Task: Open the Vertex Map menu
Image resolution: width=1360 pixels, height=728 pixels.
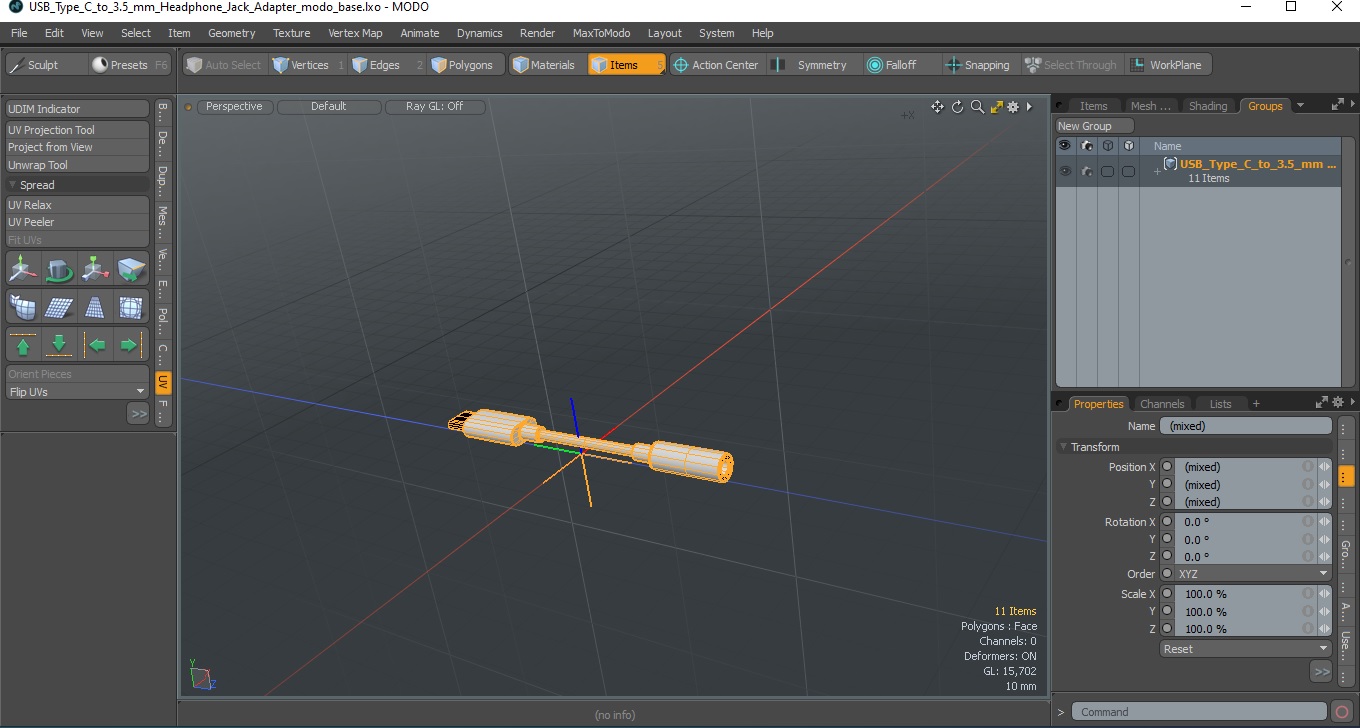Action: pos(355,33)
